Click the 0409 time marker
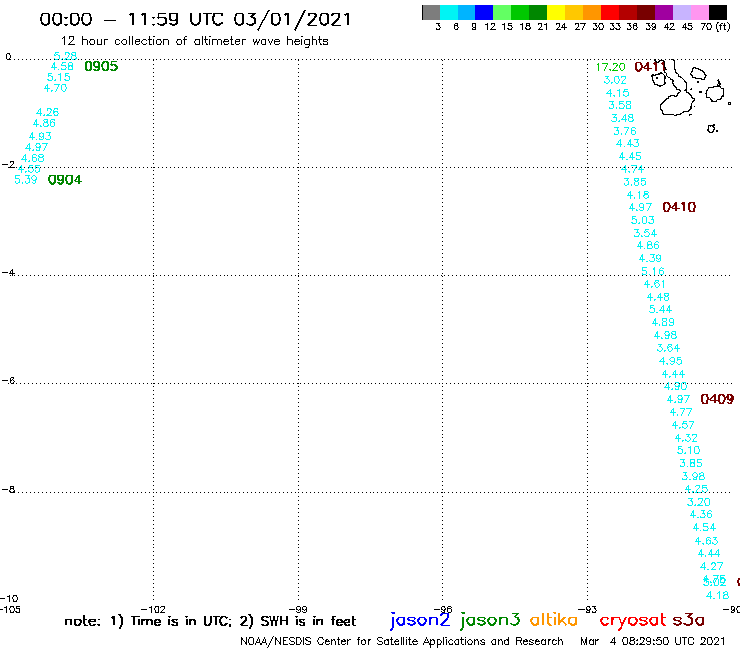740x650 pixels. [717, 399]
